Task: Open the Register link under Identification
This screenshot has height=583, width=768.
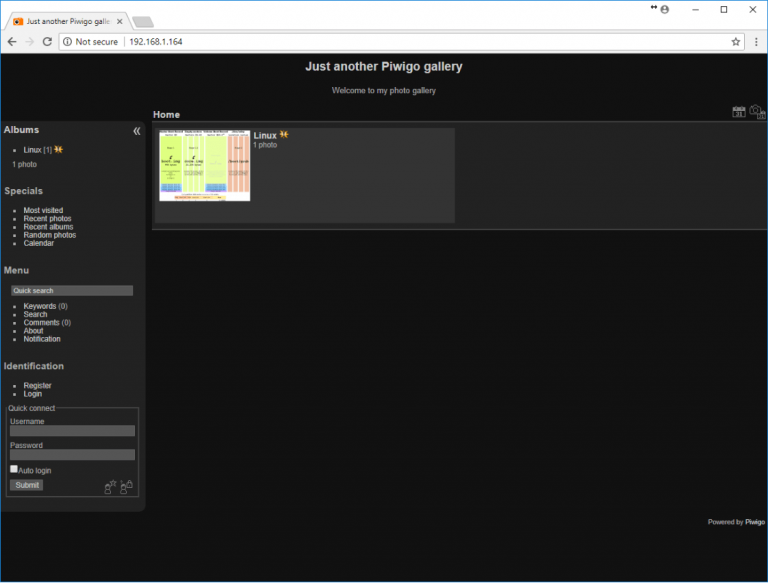Action: [37, 386]
